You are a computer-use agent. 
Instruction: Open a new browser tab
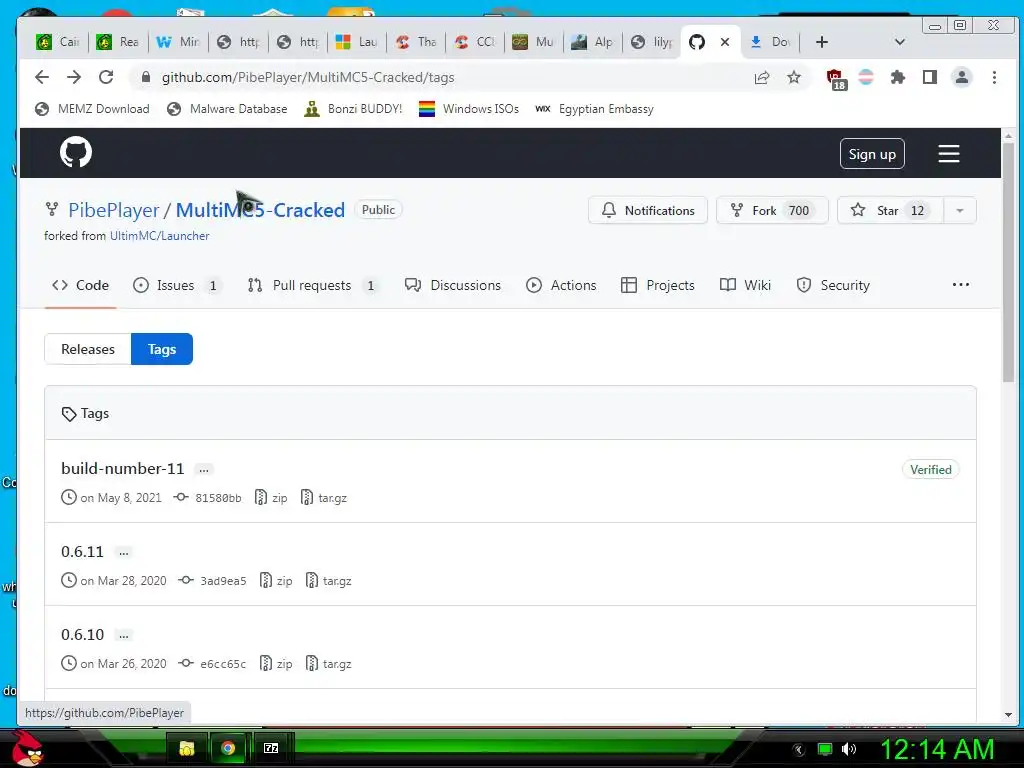[x=822, y=42]
